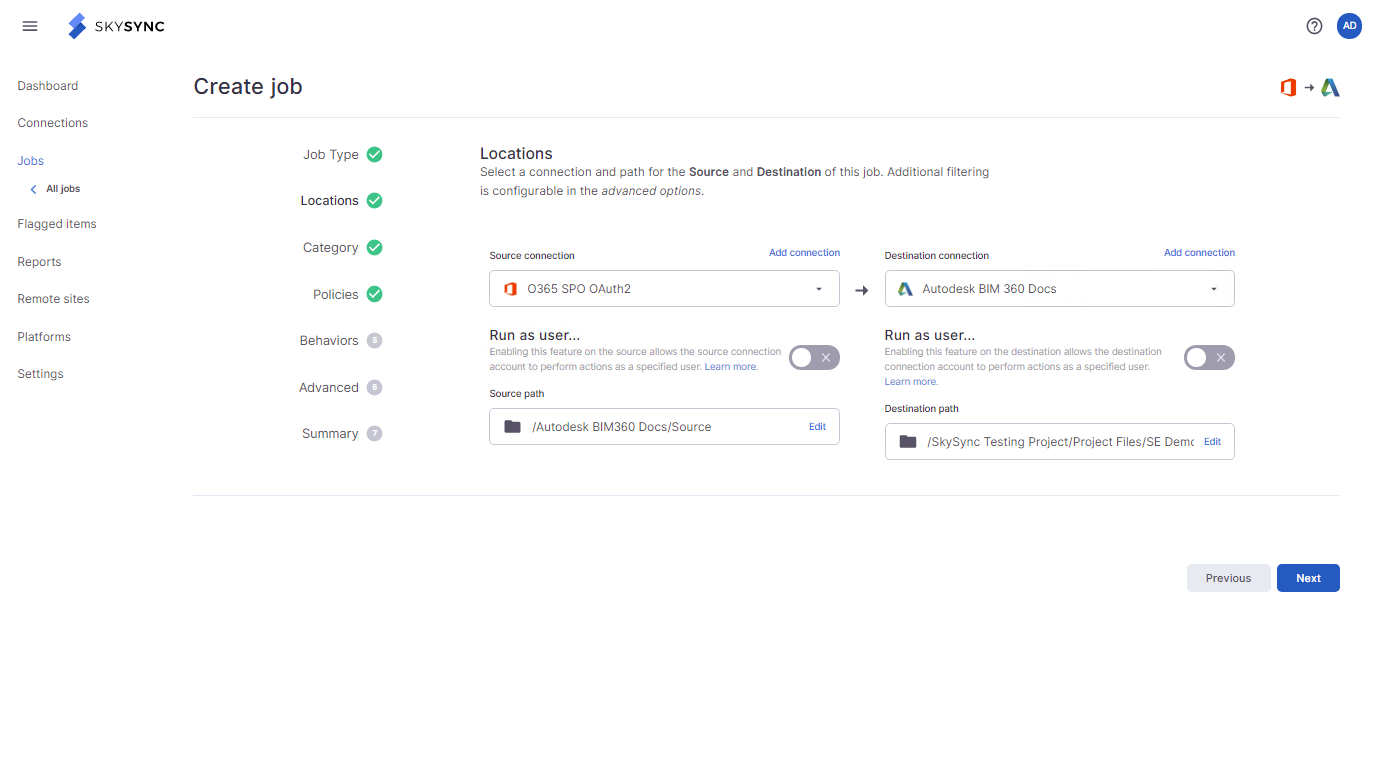Click the Policies green checkmark

[374, 294]
